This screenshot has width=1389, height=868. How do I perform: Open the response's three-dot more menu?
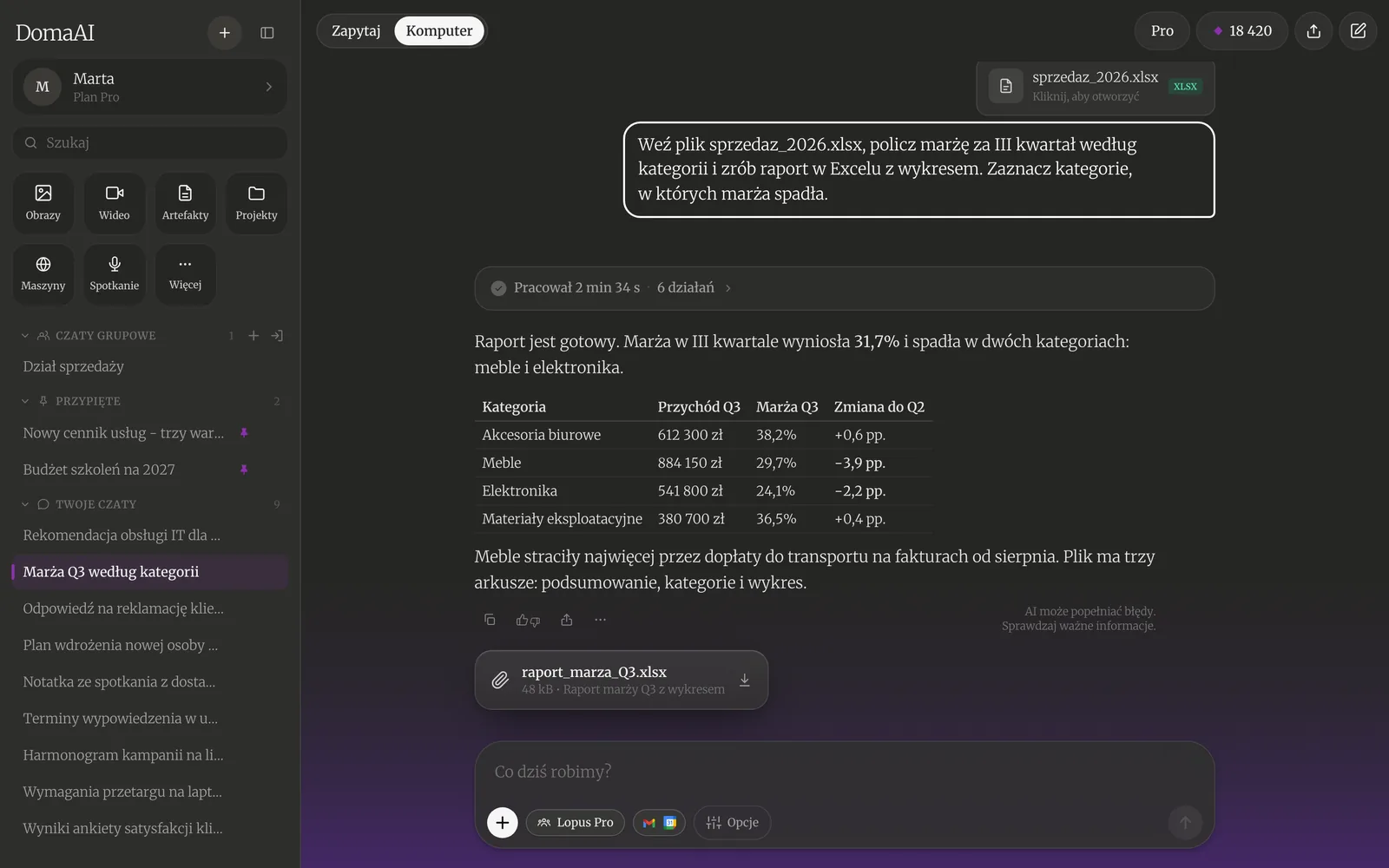coord(601,620)
